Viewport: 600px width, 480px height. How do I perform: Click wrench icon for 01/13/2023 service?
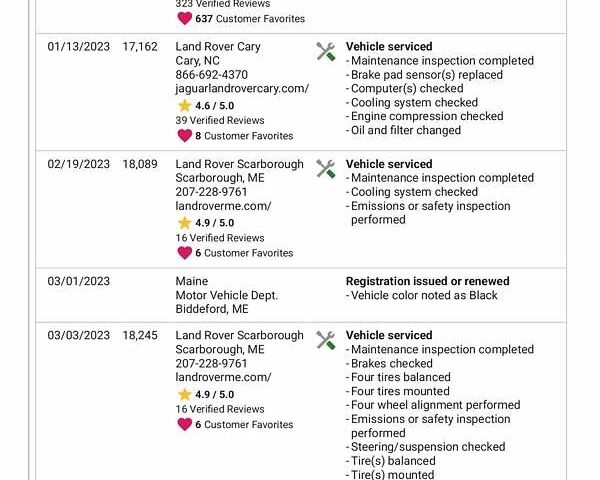325,52
